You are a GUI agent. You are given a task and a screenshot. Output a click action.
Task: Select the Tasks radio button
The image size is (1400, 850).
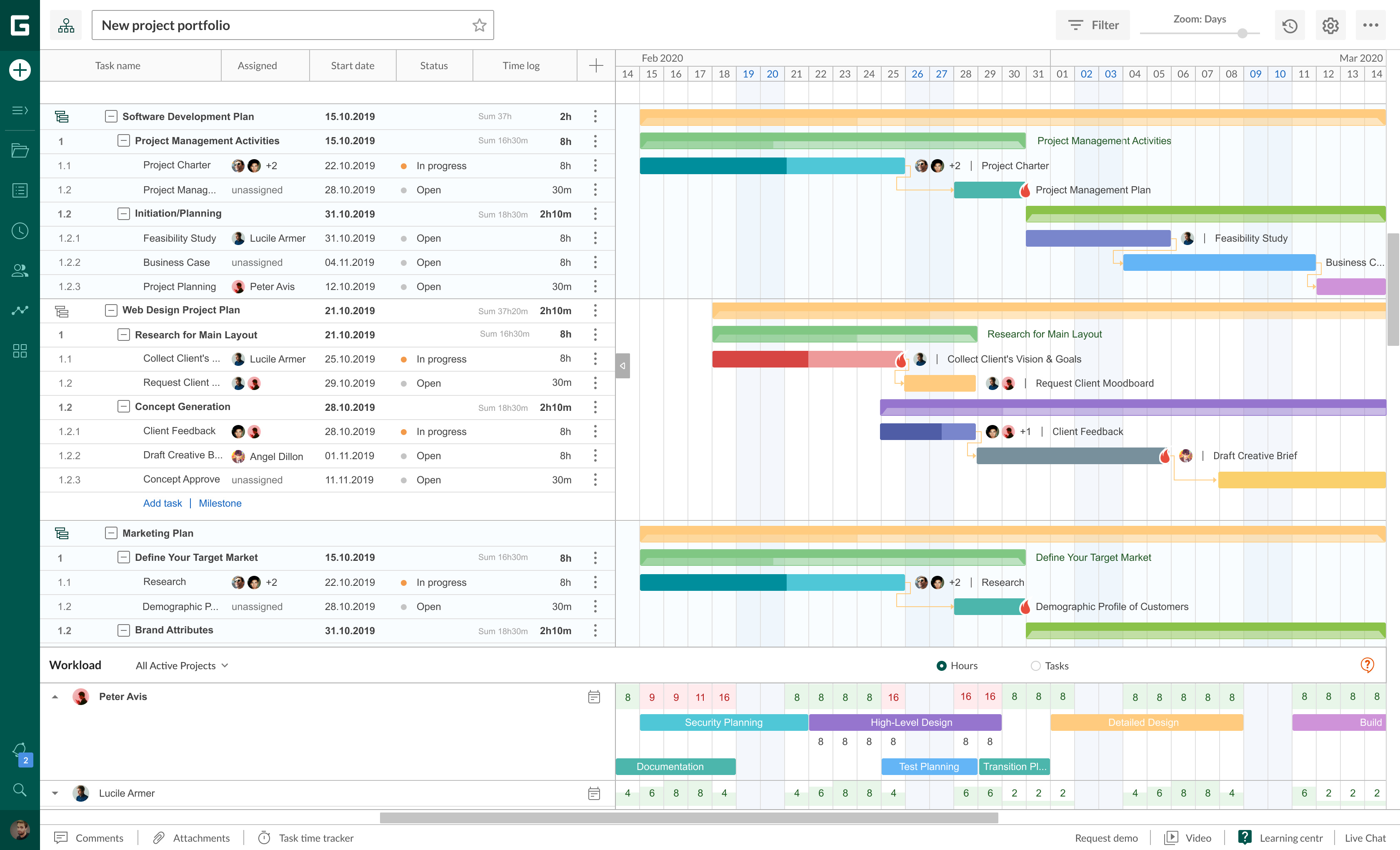pos(1035,665)
